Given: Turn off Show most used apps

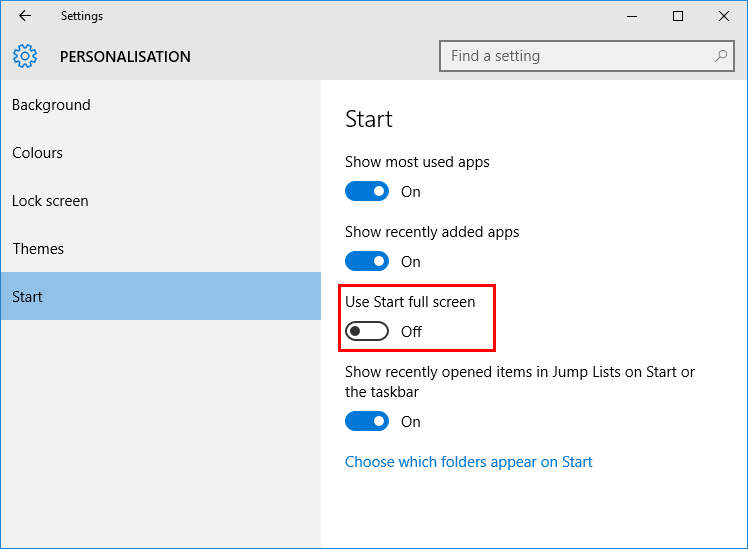Looking at the screenshot, I should (367, 191).
